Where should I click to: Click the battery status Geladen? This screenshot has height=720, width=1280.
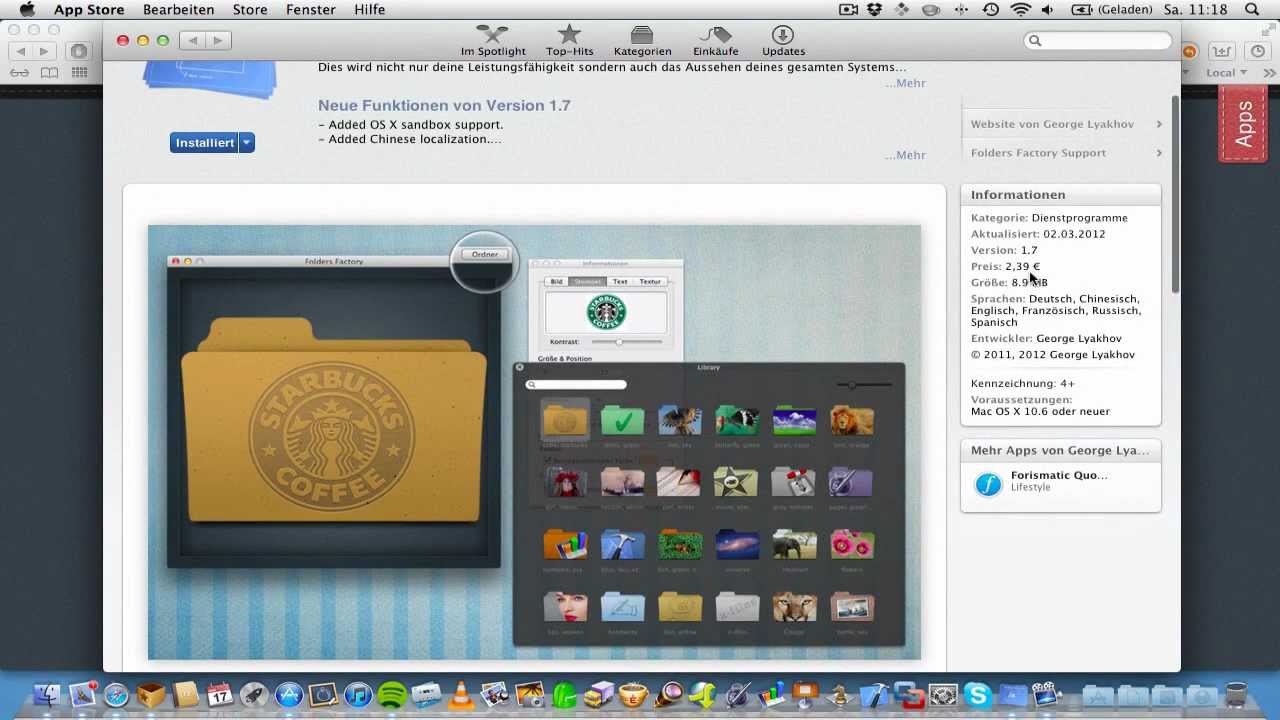(1111, 9)
